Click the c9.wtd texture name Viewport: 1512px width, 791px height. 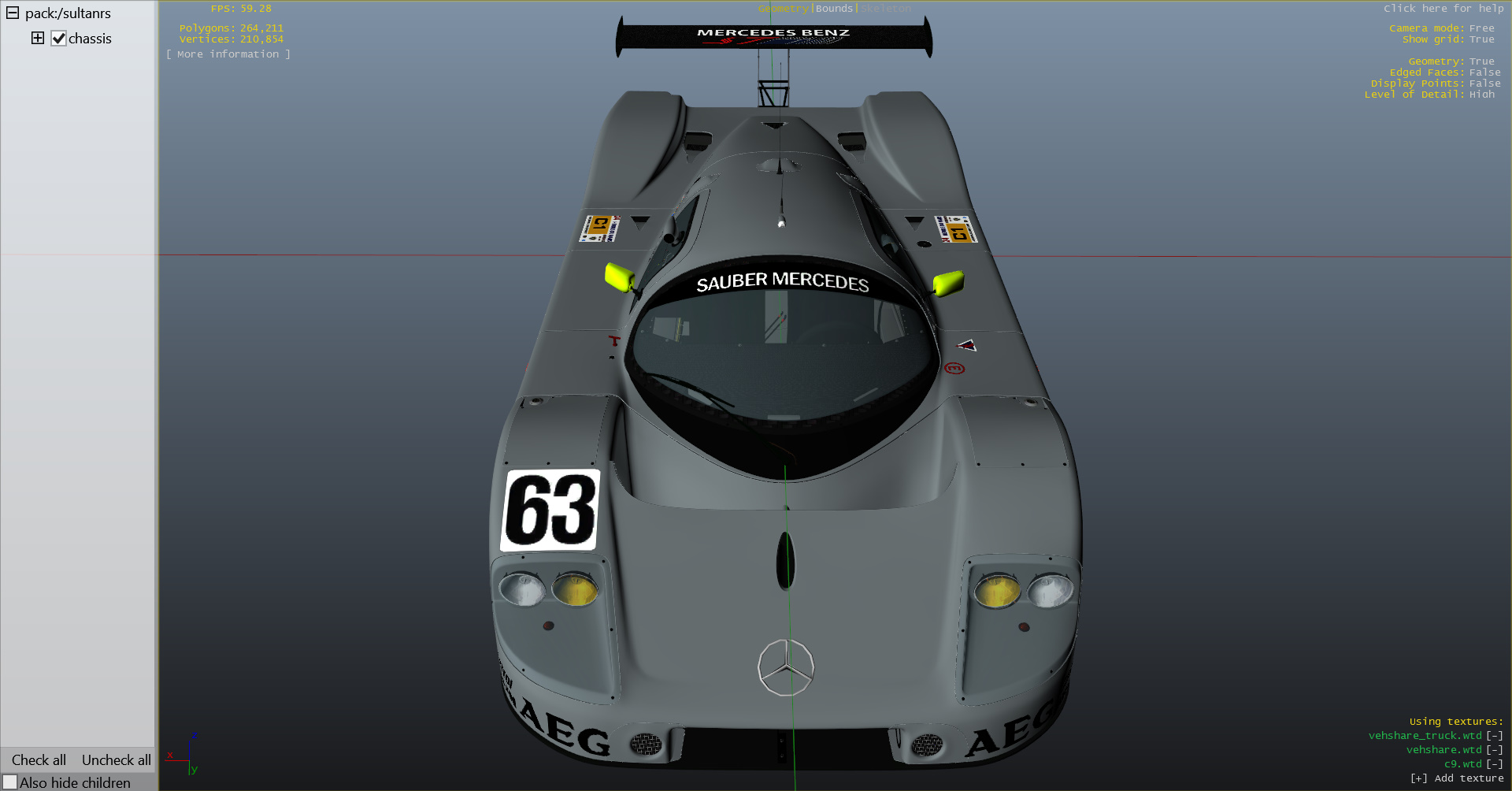click(x=1462, y=763)
